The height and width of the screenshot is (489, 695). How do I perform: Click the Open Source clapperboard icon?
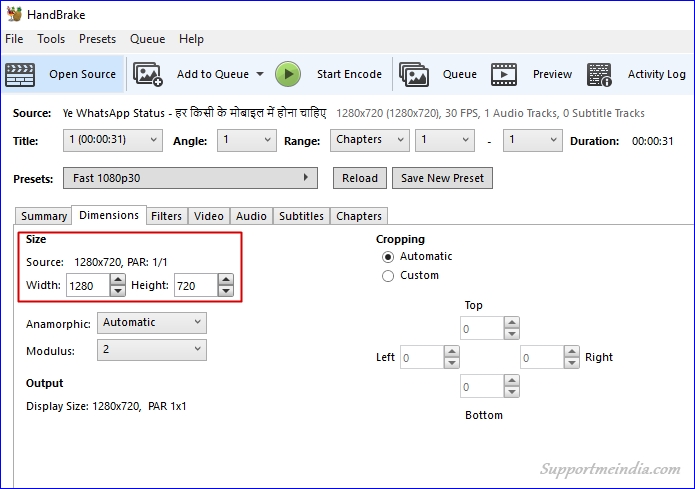coord(20,74)
